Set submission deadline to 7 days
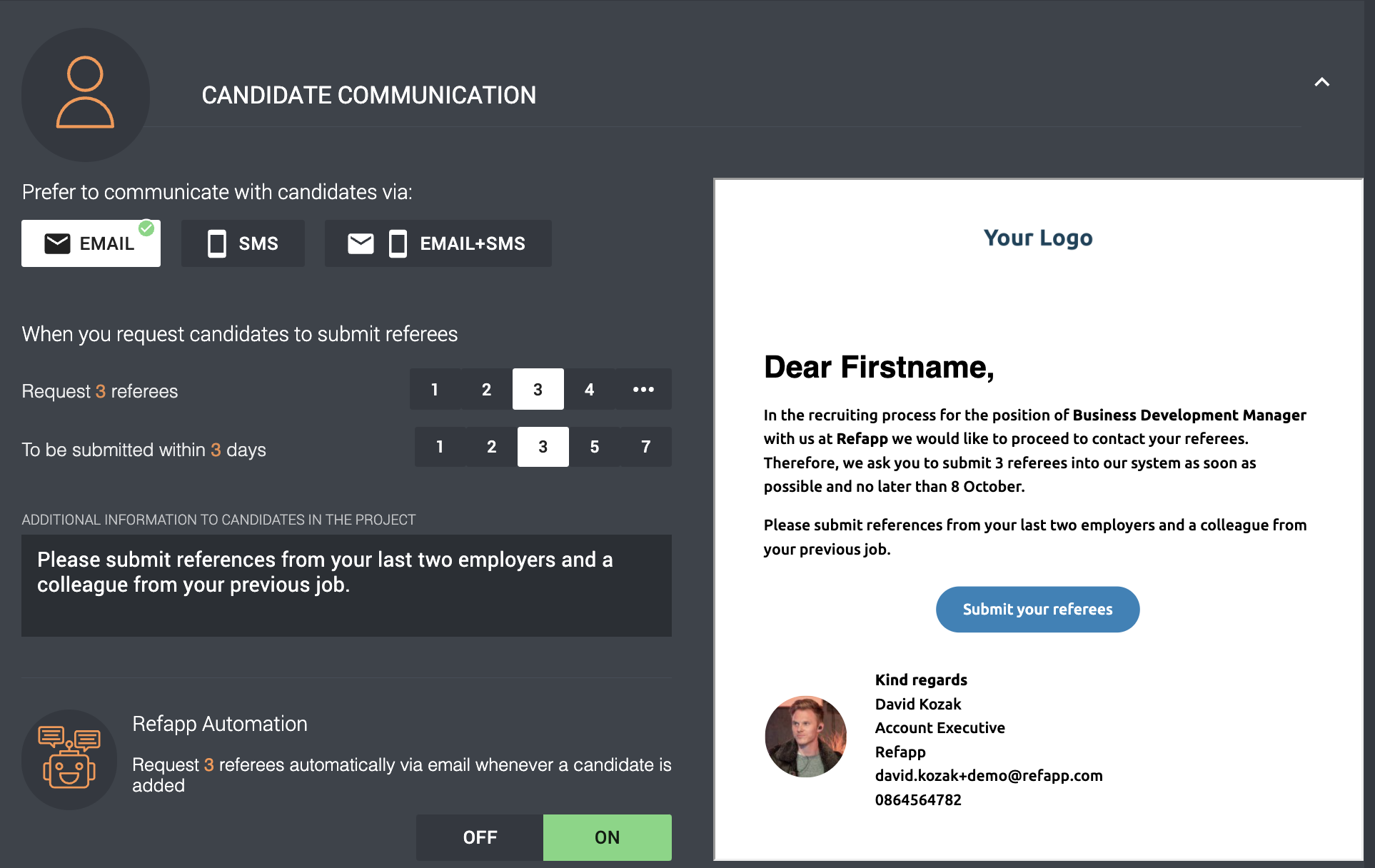The image size is (1375, 868). [645, 447]
